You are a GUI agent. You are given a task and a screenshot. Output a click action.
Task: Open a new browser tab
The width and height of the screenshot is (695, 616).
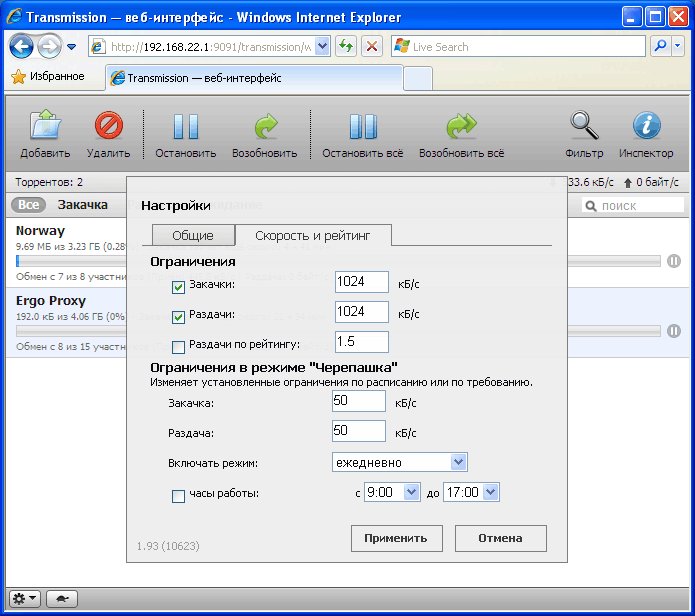pos(418,78)
